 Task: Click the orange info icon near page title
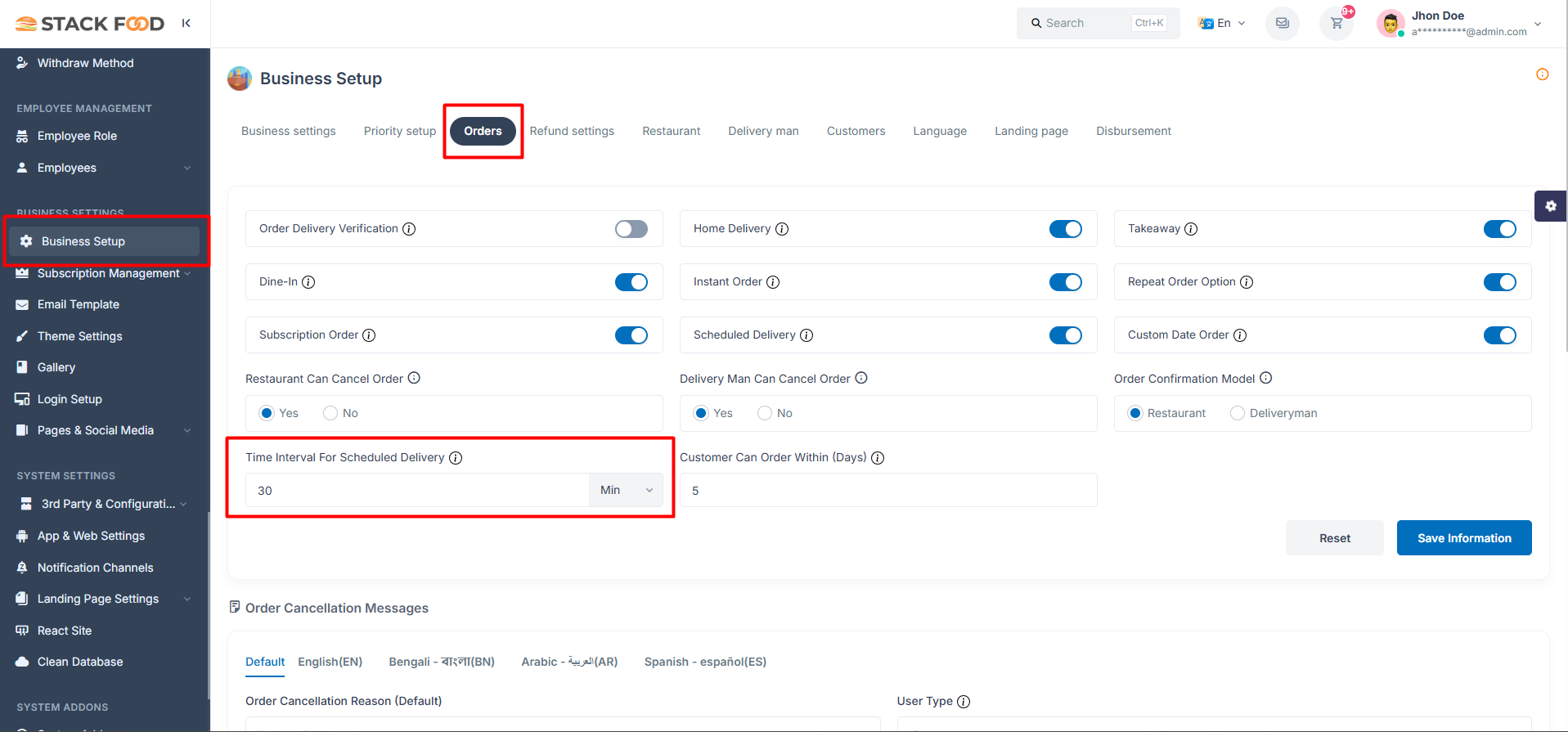(x=1542, y=74)
